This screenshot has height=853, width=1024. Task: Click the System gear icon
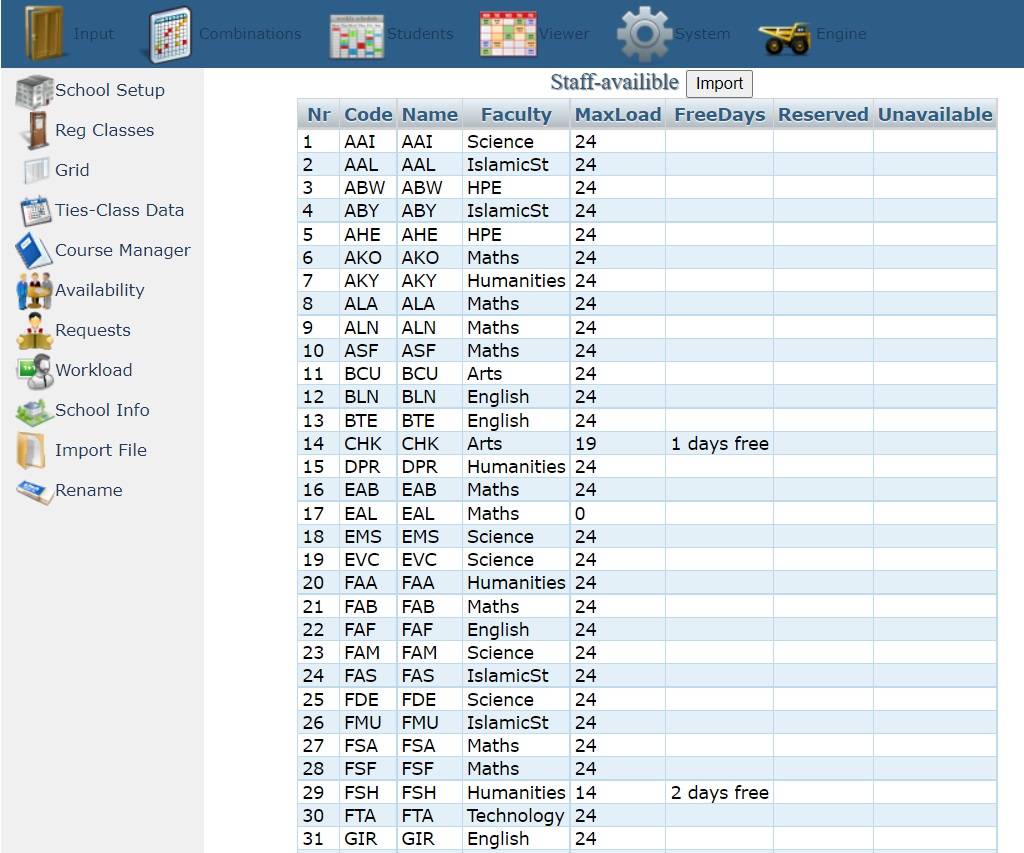tap(644, 33)
